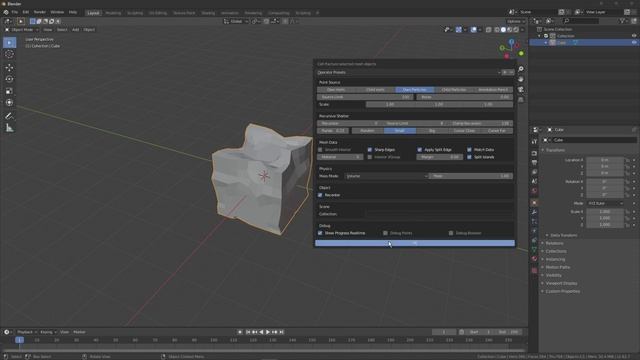640x360 pixels.
Task: Select Child Particles point source
Action: [454, 90]
